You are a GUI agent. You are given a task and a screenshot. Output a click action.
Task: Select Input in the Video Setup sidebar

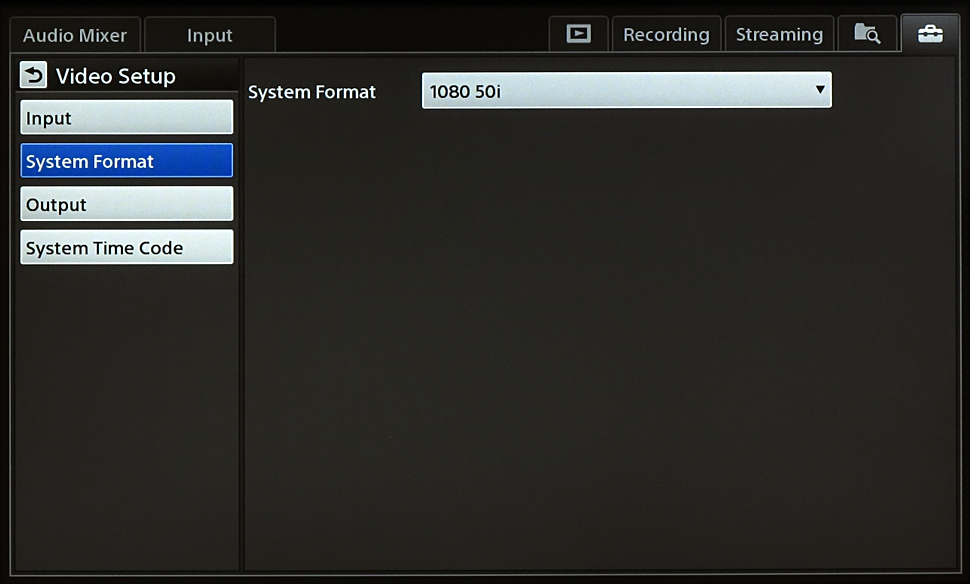[126, 118]
